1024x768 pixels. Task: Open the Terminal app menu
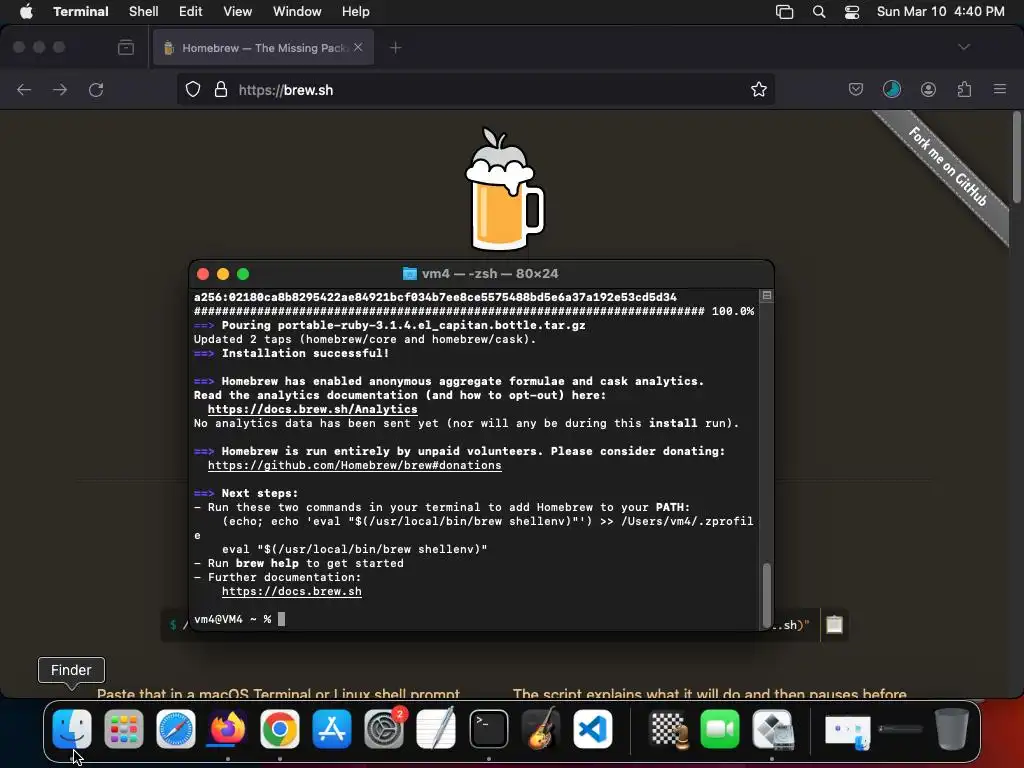81,12
